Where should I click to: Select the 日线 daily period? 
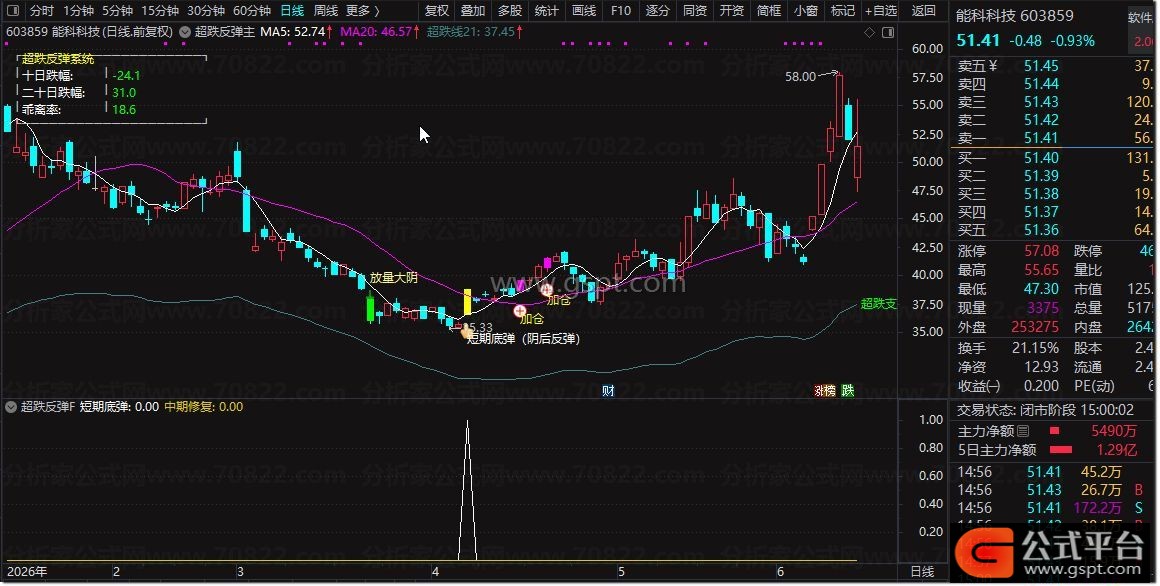pyautogui.click(x=292, y=10)
